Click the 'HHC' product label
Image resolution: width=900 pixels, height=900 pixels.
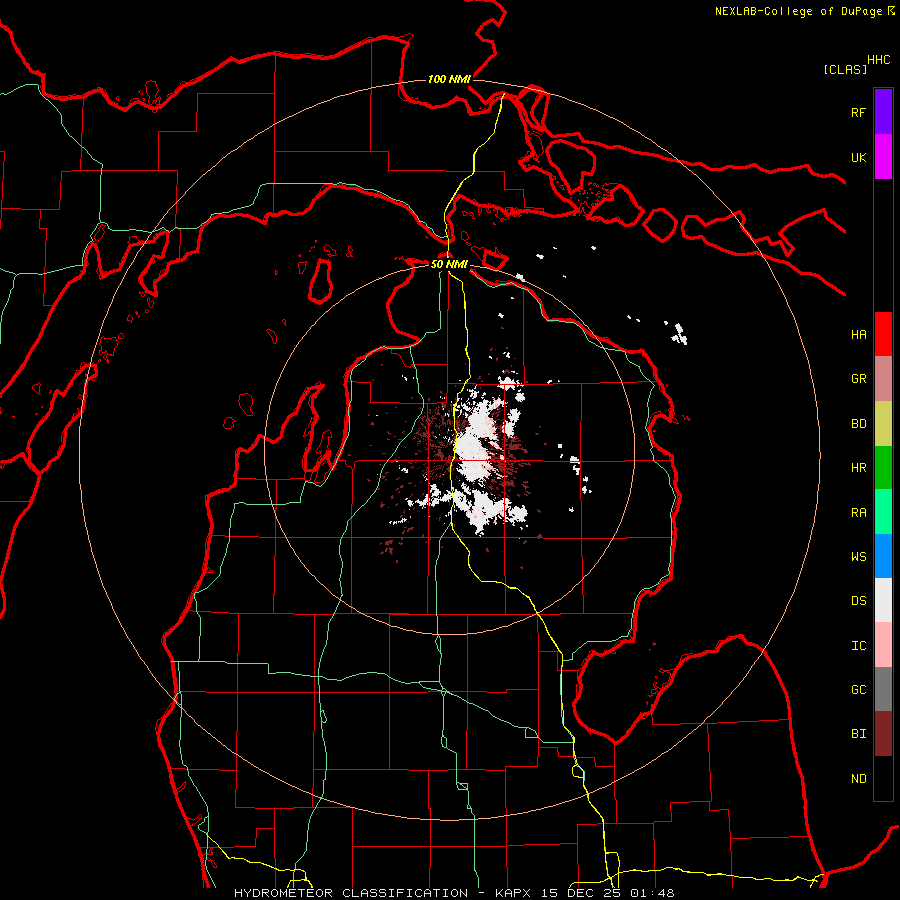coord(879,60)
